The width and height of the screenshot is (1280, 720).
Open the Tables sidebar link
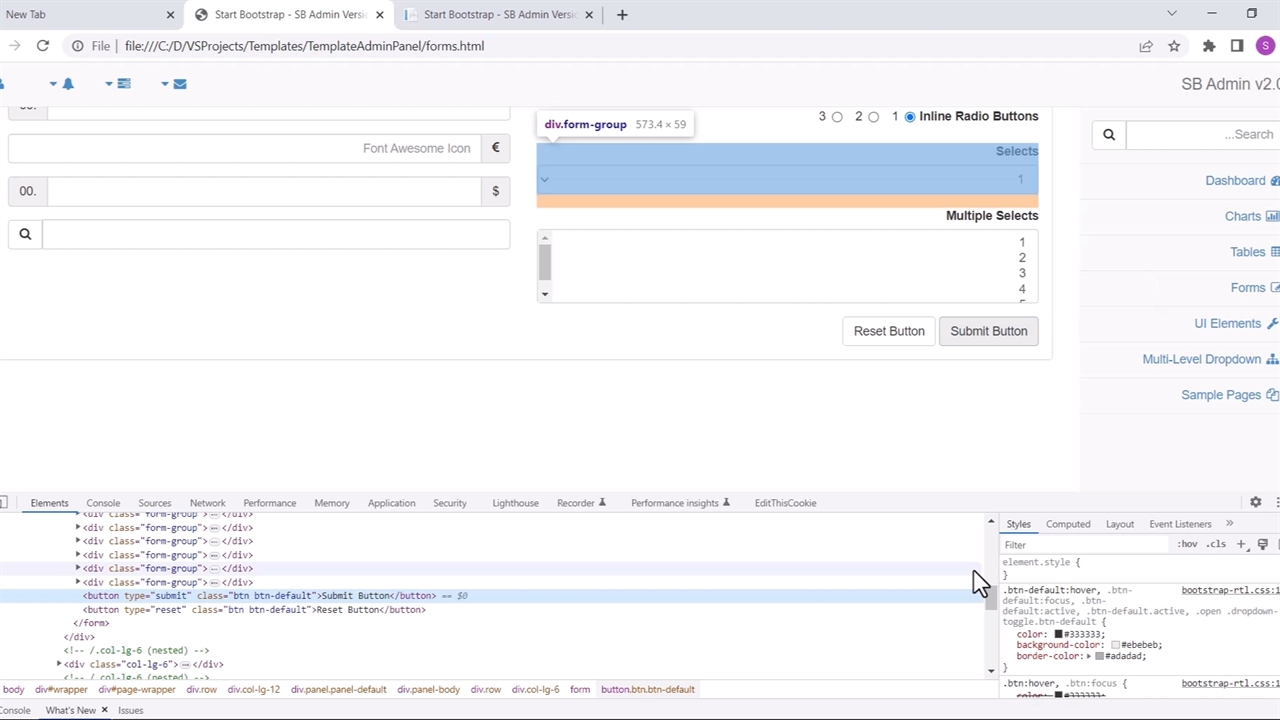pos(1247,252)
